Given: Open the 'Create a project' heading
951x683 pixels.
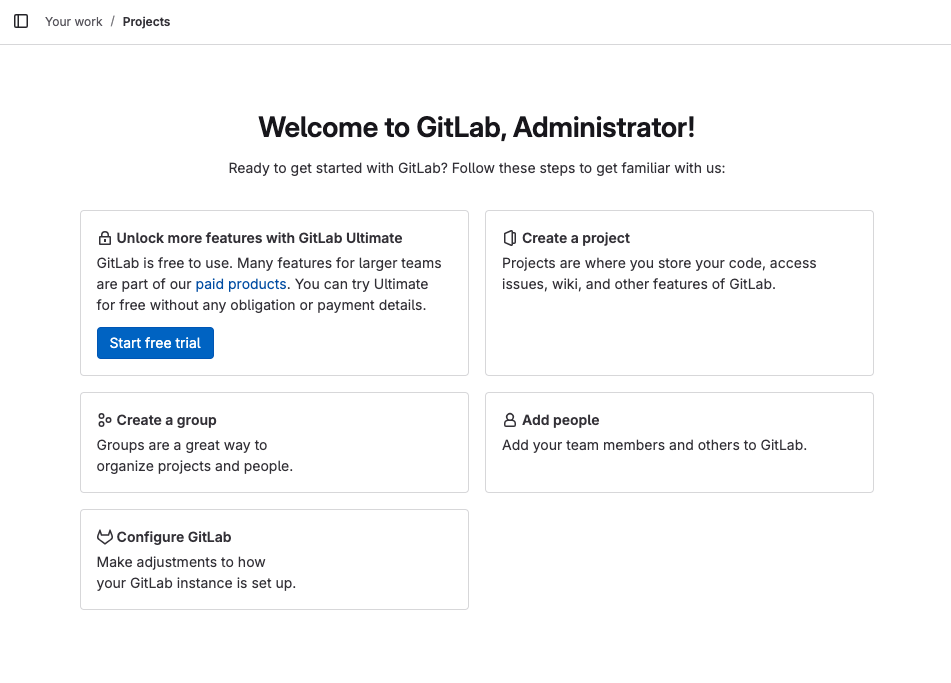Looking at the screenshot, I should 576,238.
